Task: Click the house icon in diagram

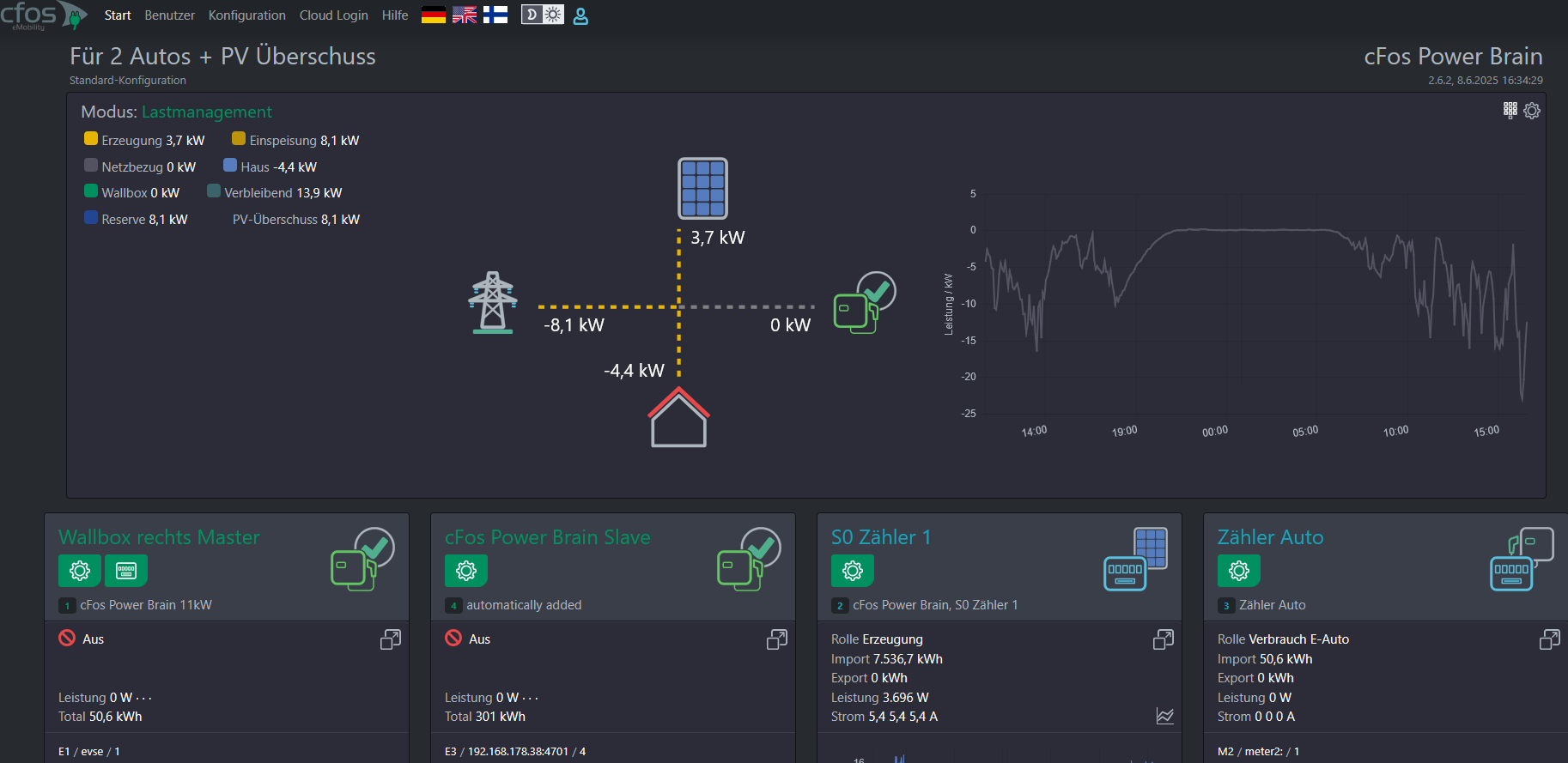Action: click(678, 417)
